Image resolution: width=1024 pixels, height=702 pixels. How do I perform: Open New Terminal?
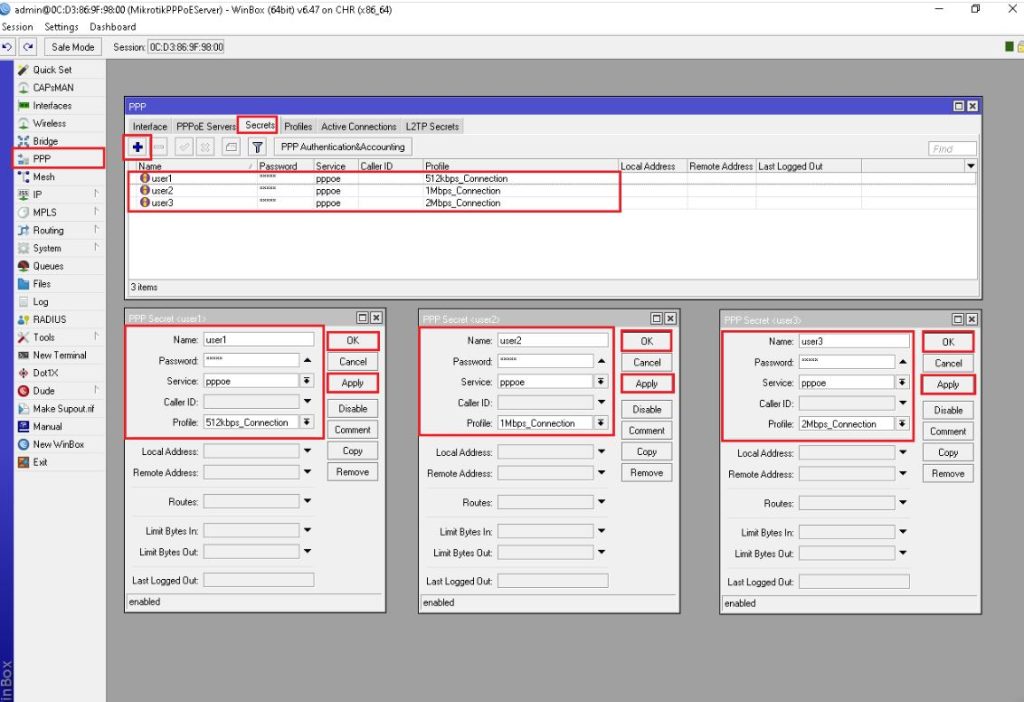(x=59, y=355)
